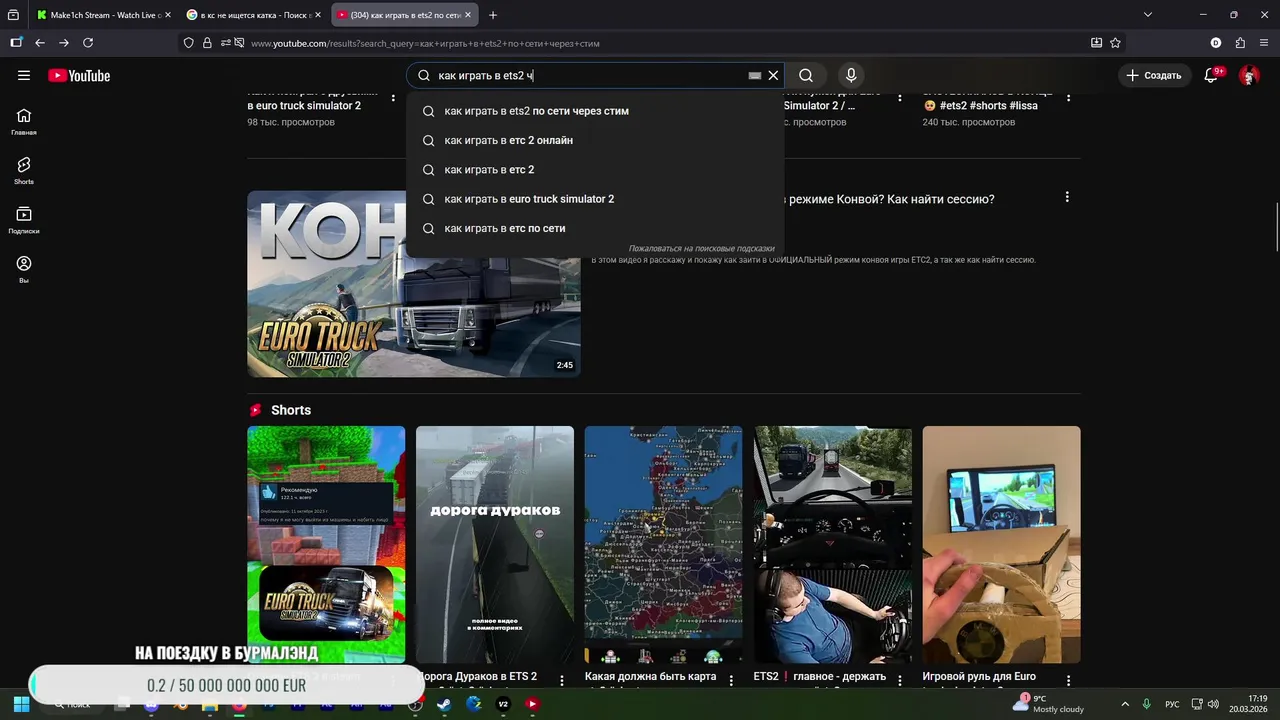Open the map Short 'Какая должна быть карта'
Viewport: 1280px width, 720px height.
(x=663, y=545)
